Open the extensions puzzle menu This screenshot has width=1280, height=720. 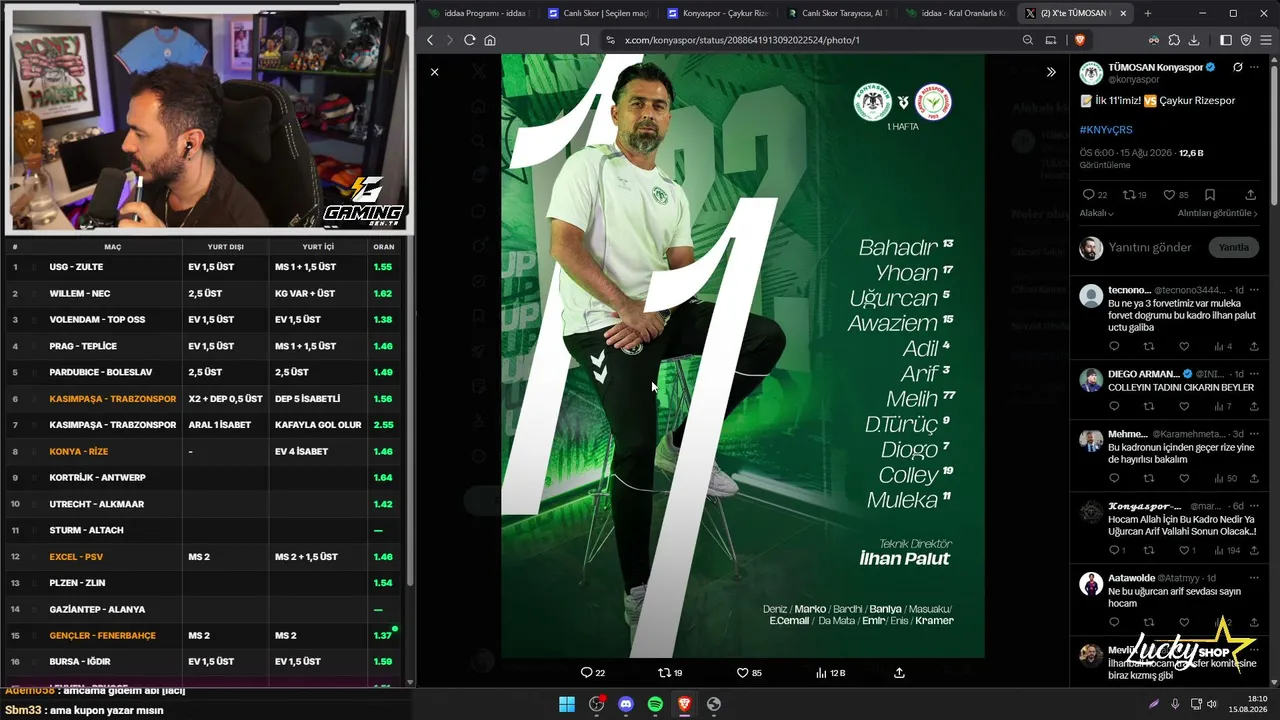point(1174,40)
